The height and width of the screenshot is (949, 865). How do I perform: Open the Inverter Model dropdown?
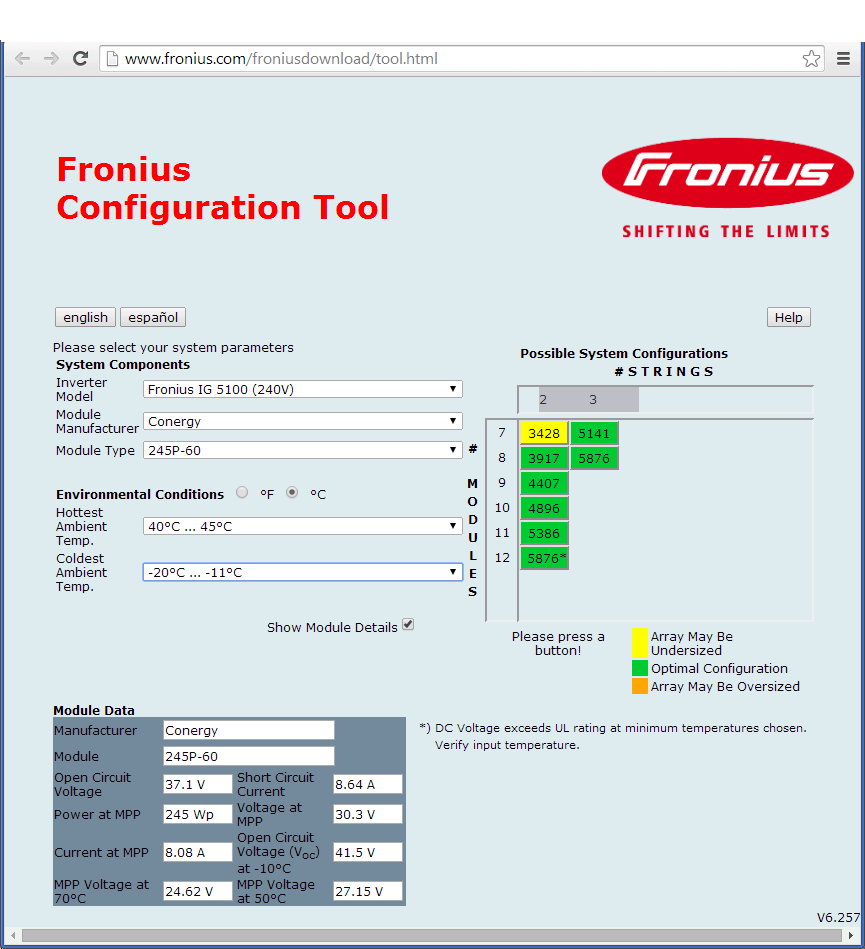click(303, 389)
